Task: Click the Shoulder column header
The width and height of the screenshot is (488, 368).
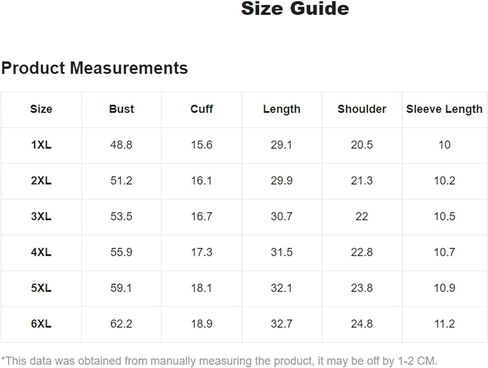Action: pyautogui.click(x=362, y=109)
